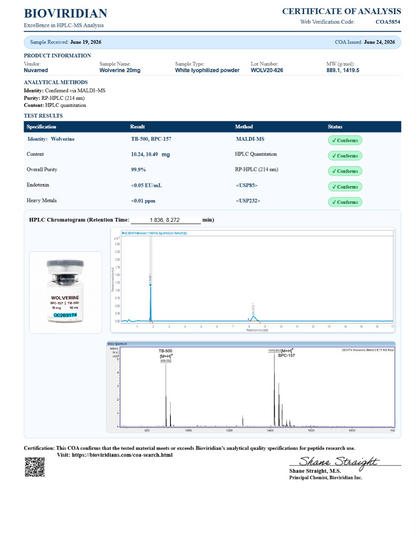Click the HPLC chromatogram plot

click(x=253, y=280)
